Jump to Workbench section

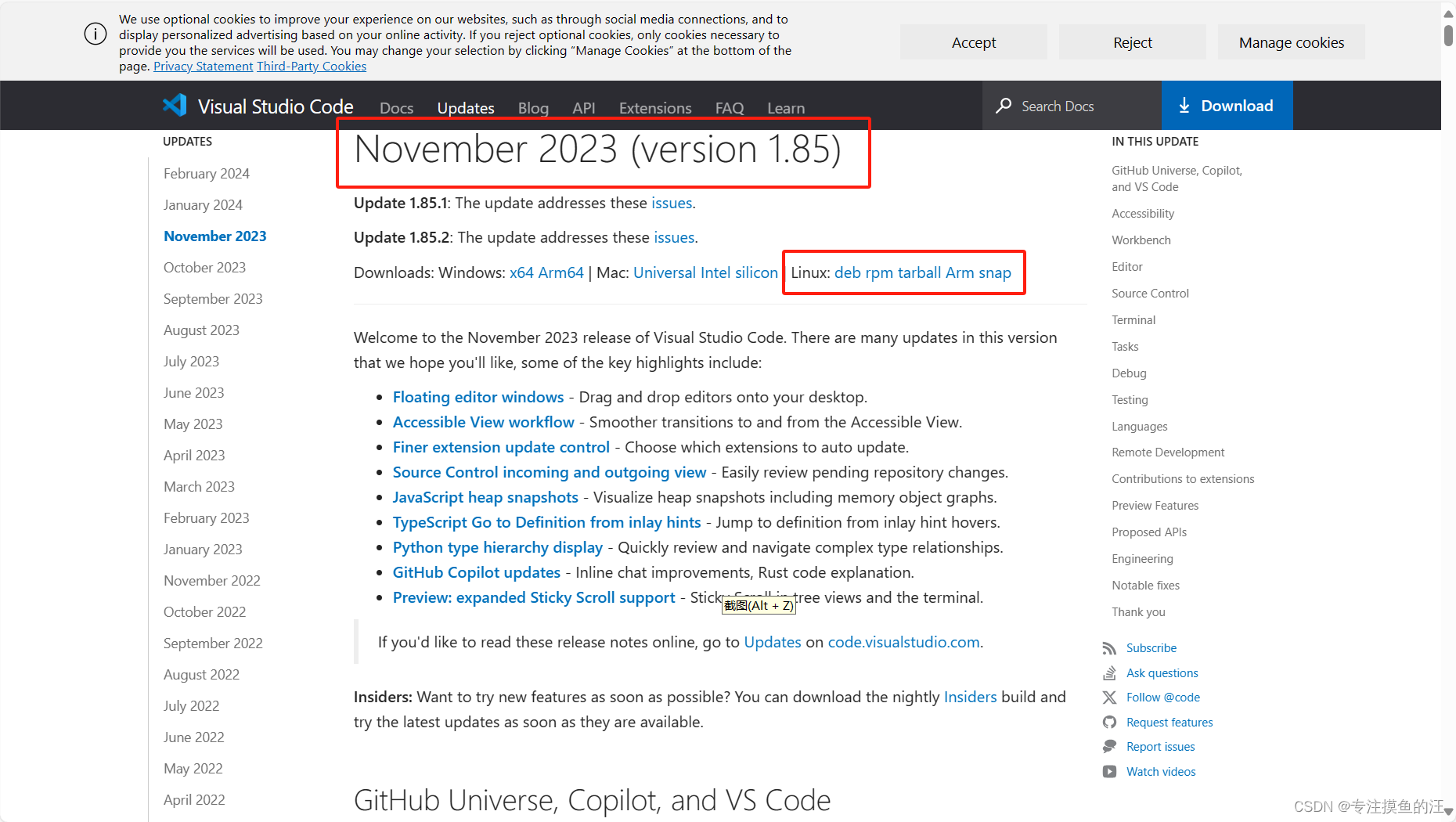click(1141, 240)
